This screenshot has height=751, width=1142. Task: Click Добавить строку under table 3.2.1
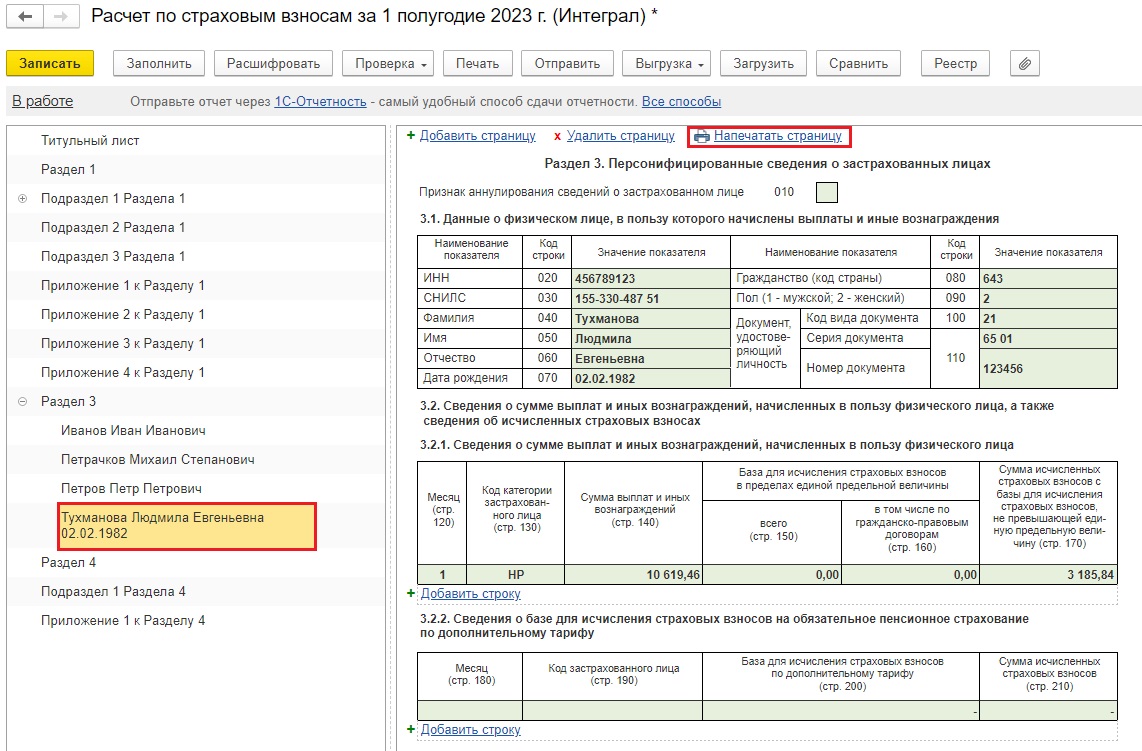tap(470, 594)
